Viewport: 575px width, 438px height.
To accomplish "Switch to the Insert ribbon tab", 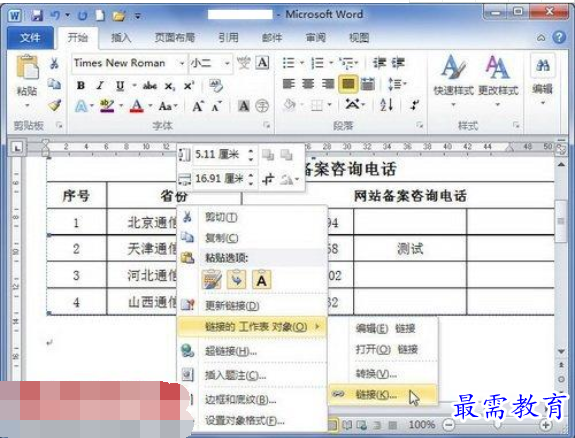I will click(121, 37).
